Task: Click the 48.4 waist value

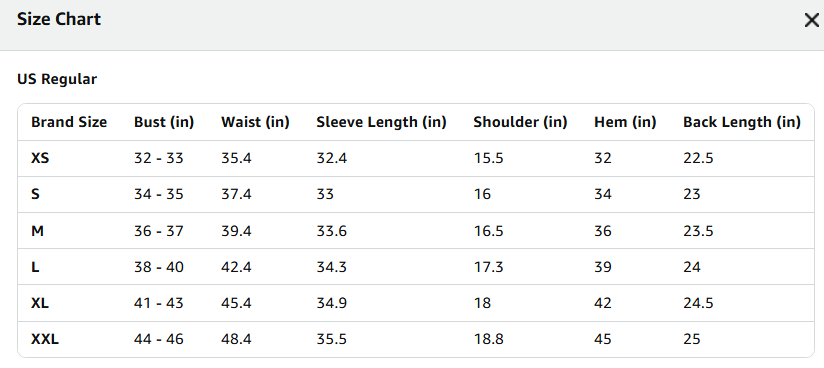Action: tap(236, 340)
